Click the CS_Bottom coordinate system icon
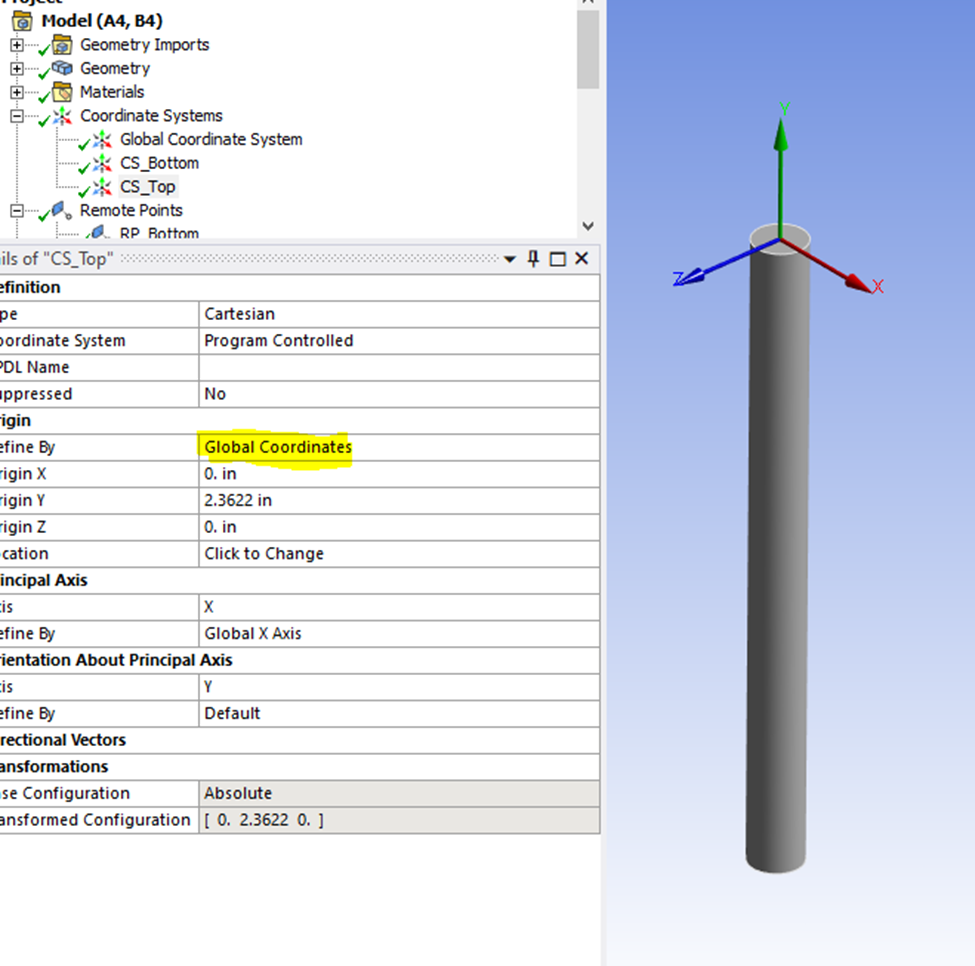Image resolution: width=975 pixels, height=966 pixels. [103, 163]
